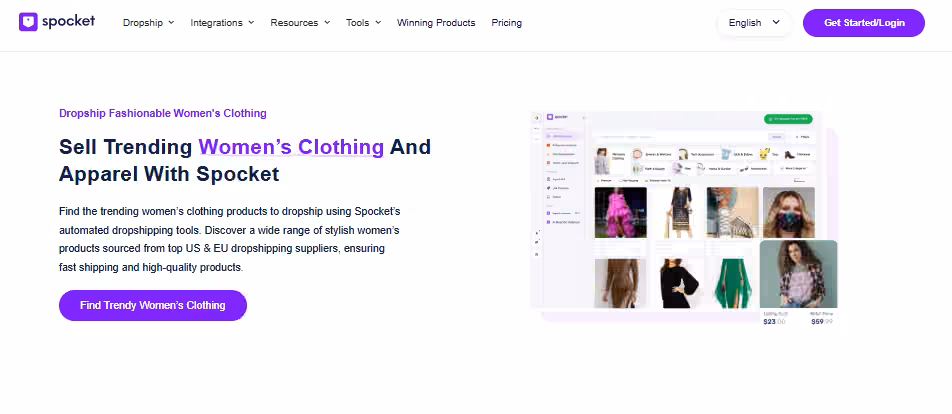Click the "Apparel With Spocket" heading line
This screenshot has width=952, height=414.
point(169,174)
